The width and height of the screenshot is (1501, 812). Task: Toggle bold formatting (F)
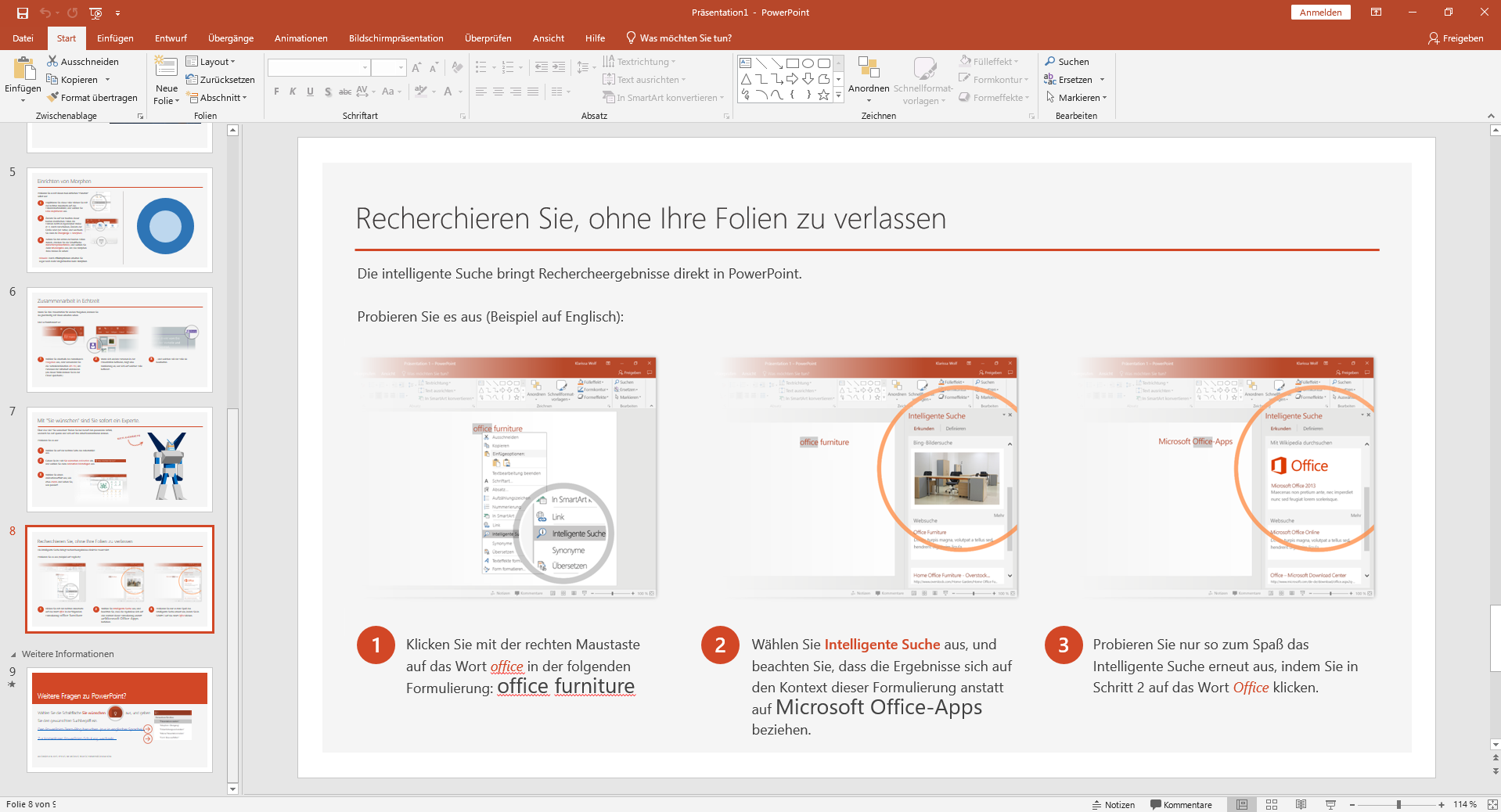pyautogui.click(x=276, y=92)
